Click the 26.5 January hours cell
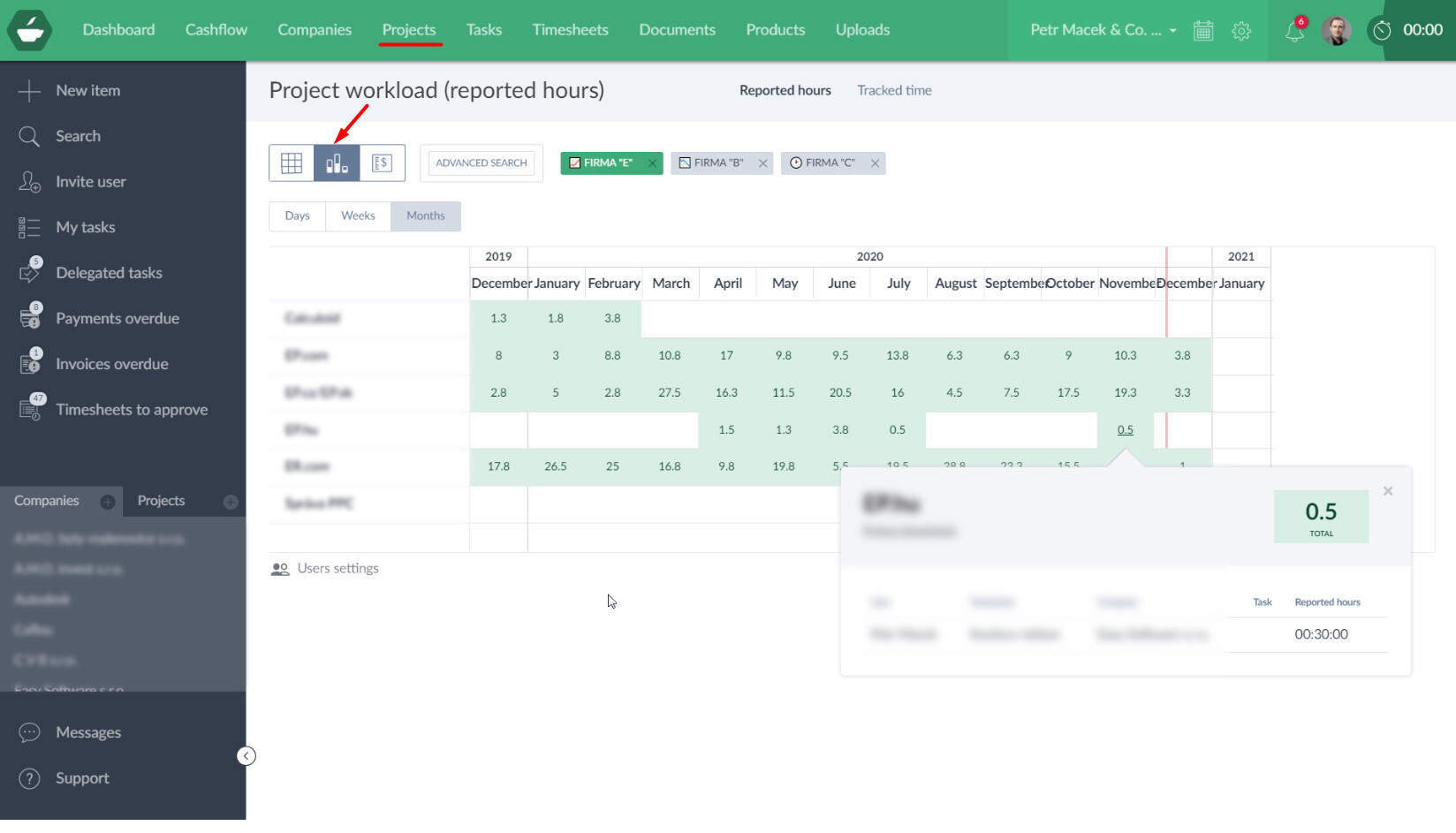Image resolution: width=1456 pixels, height=833 pixels. [x=556, y=466]
